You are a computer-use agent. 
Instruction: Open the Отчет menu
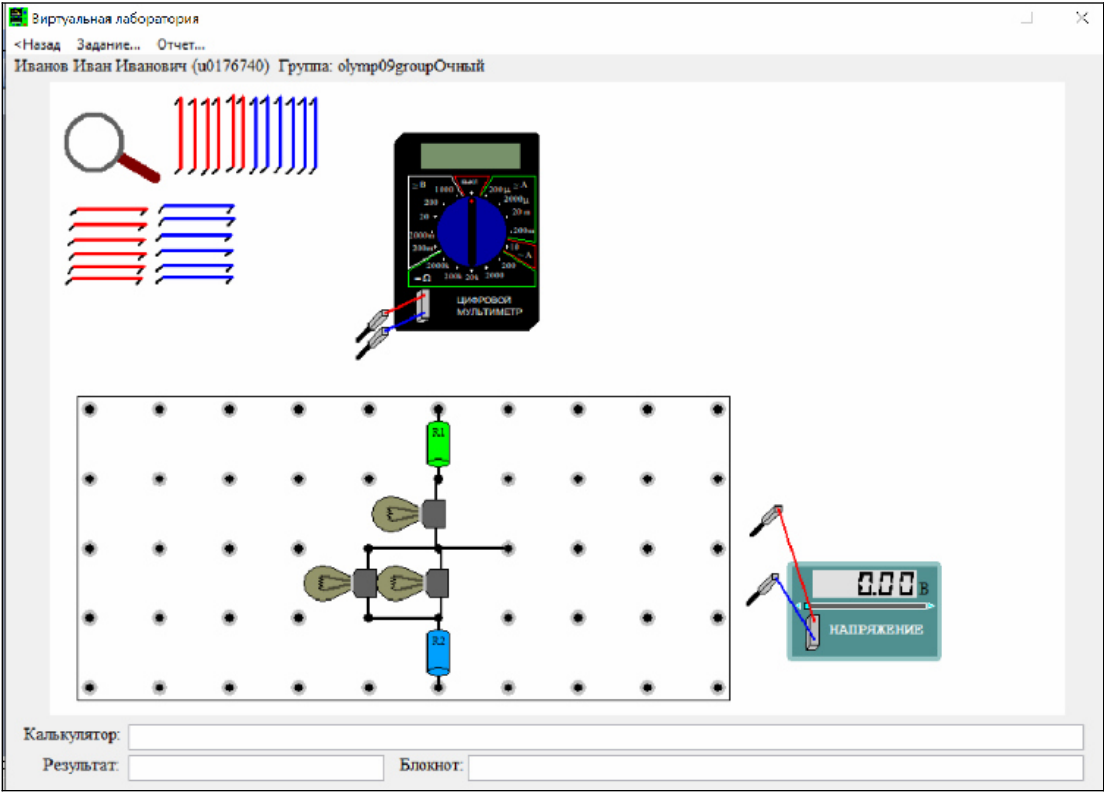tap(181, 45)
